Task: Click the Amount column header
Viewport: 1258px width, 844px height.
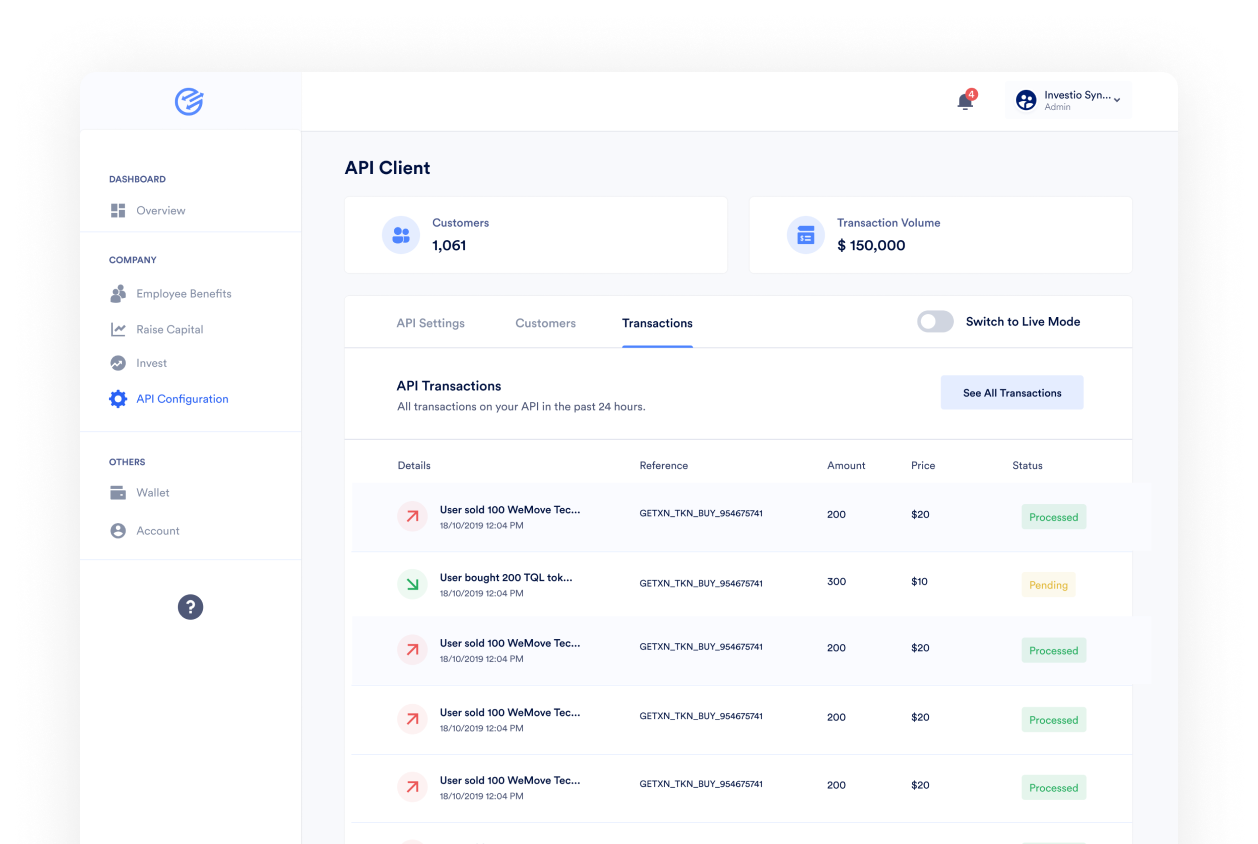Action: (846, 465)
